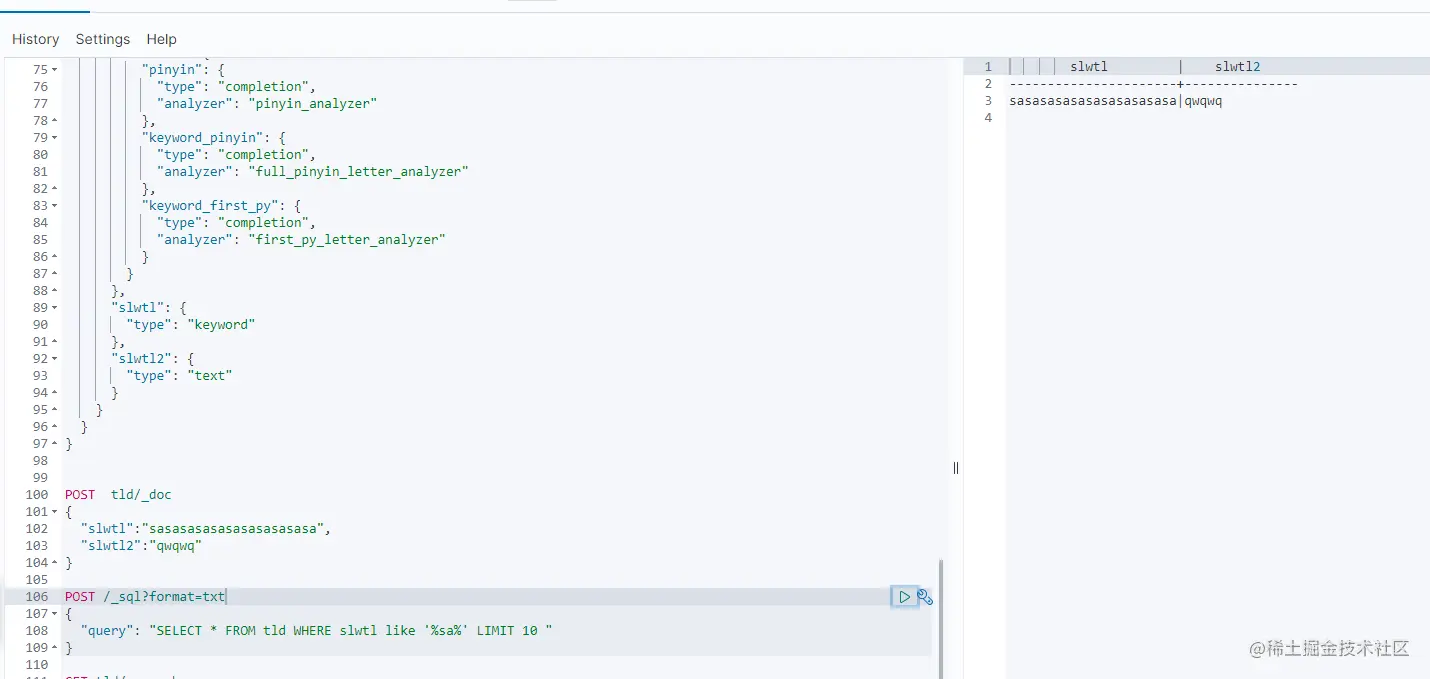
Task: Collapse the fold arrow at line 107
Action: 54,614
